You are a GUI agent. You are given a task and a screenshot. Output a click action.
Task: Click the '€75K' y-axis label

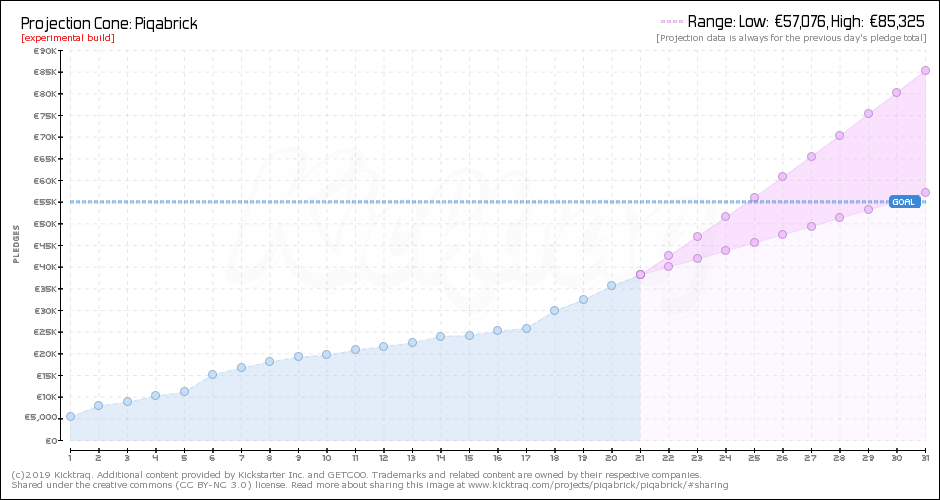click(x=46, y=116)
